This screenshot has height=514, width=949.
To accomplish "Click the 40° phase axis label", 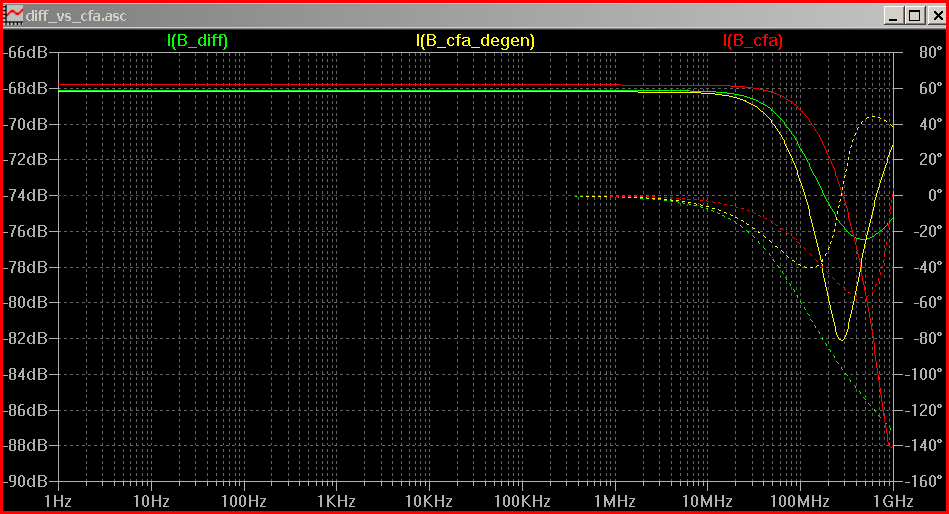I will point(930,124).
